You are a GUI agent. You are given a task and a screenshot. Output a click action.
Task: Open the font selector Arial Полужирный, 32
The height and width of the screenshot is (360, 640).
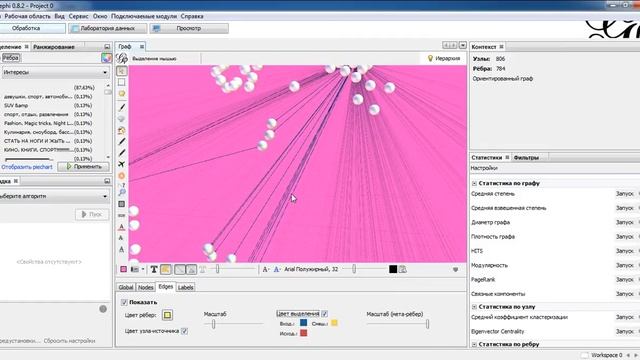[x=311, y=269]
